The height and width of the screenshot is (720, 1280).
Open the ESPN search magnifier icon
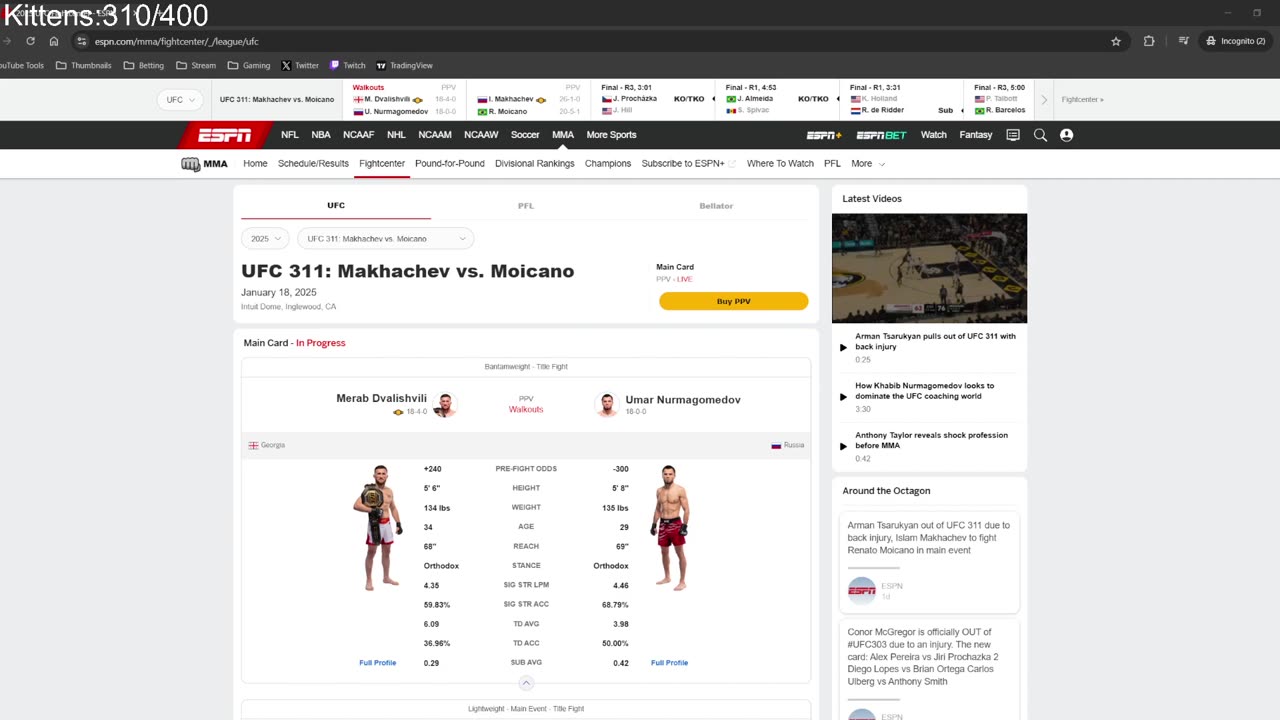click(1040, 135)
